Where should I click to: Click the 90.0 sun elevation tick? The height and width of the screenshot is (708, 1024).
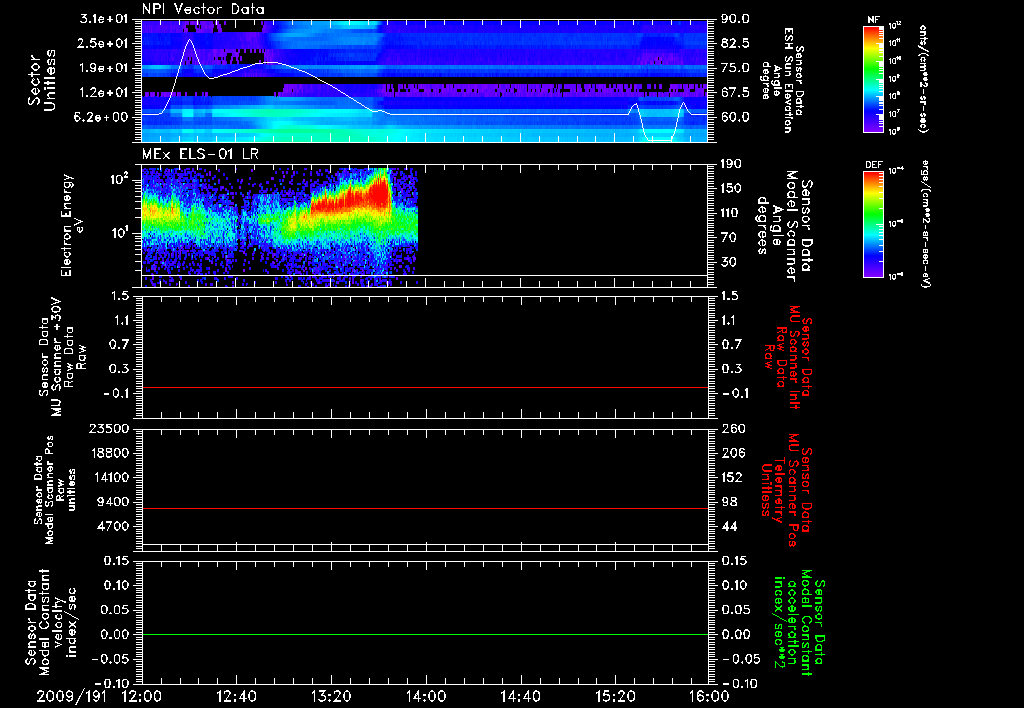735,19
